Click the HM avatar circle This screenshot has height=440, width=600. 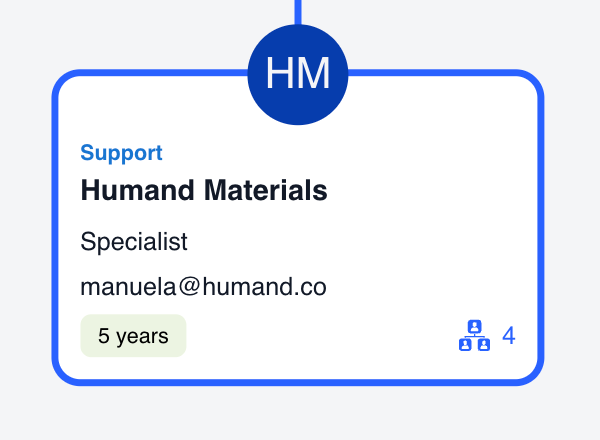click(298, 75)
